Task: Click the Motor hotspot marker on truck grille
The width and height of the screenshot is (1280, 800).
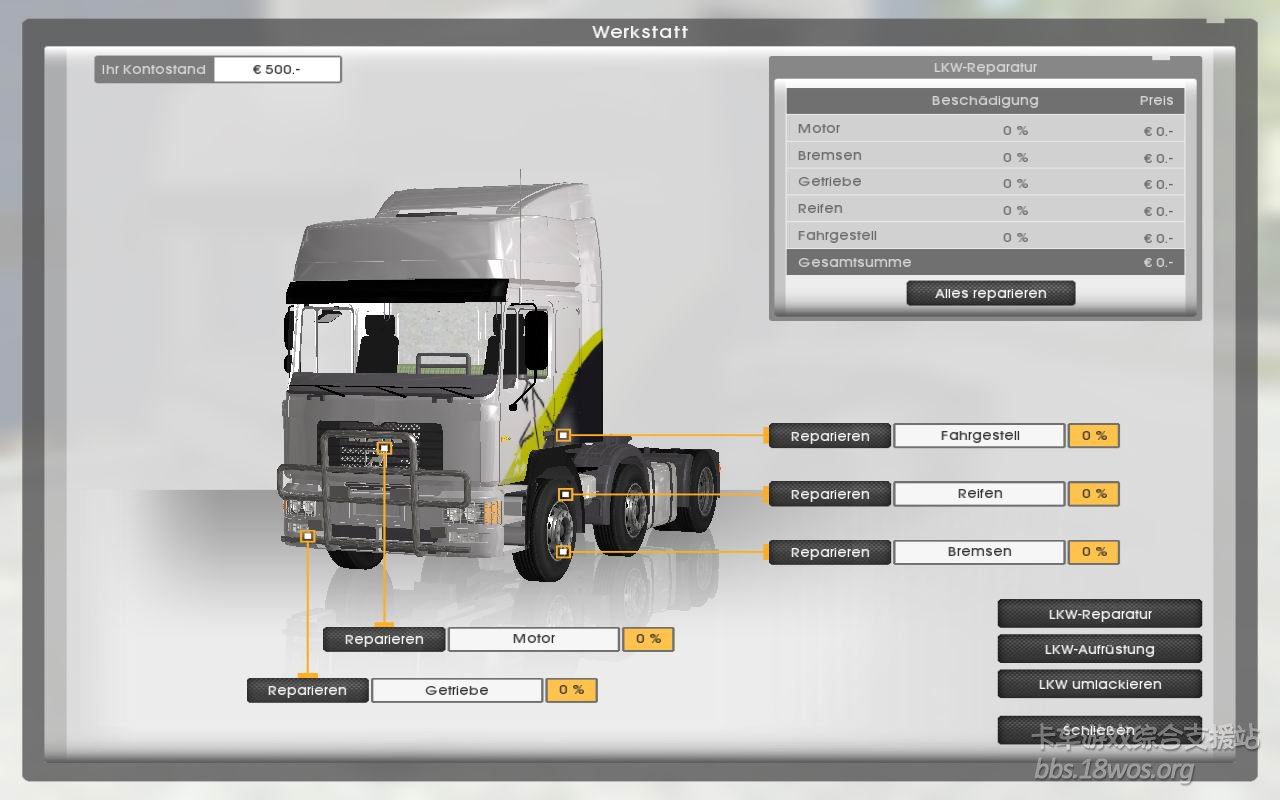Action: coord(384,448)
